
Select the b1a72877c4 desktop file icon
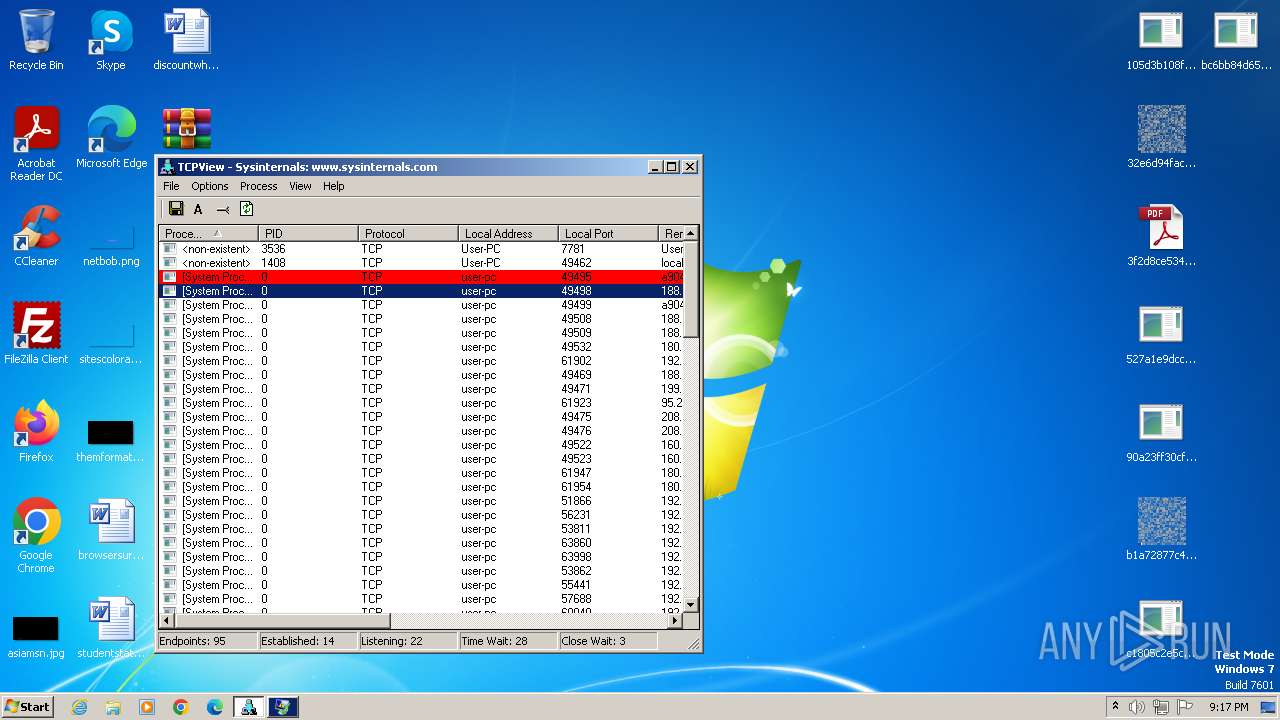click(1161, 530)
